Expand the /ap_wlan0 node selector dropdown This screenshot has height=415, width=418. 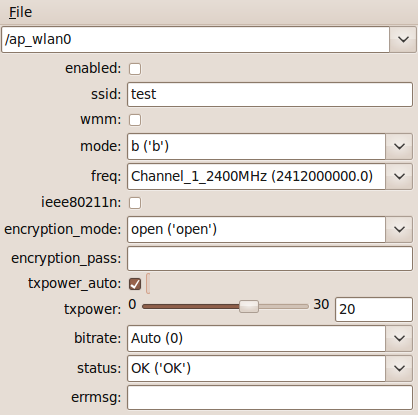(x=403, y=40)
